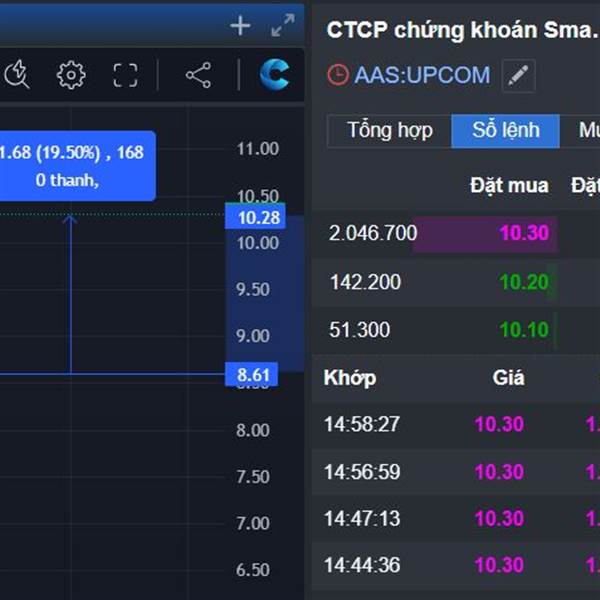
Task: Edit symbol with pencil icon
Action: [518, 75]
